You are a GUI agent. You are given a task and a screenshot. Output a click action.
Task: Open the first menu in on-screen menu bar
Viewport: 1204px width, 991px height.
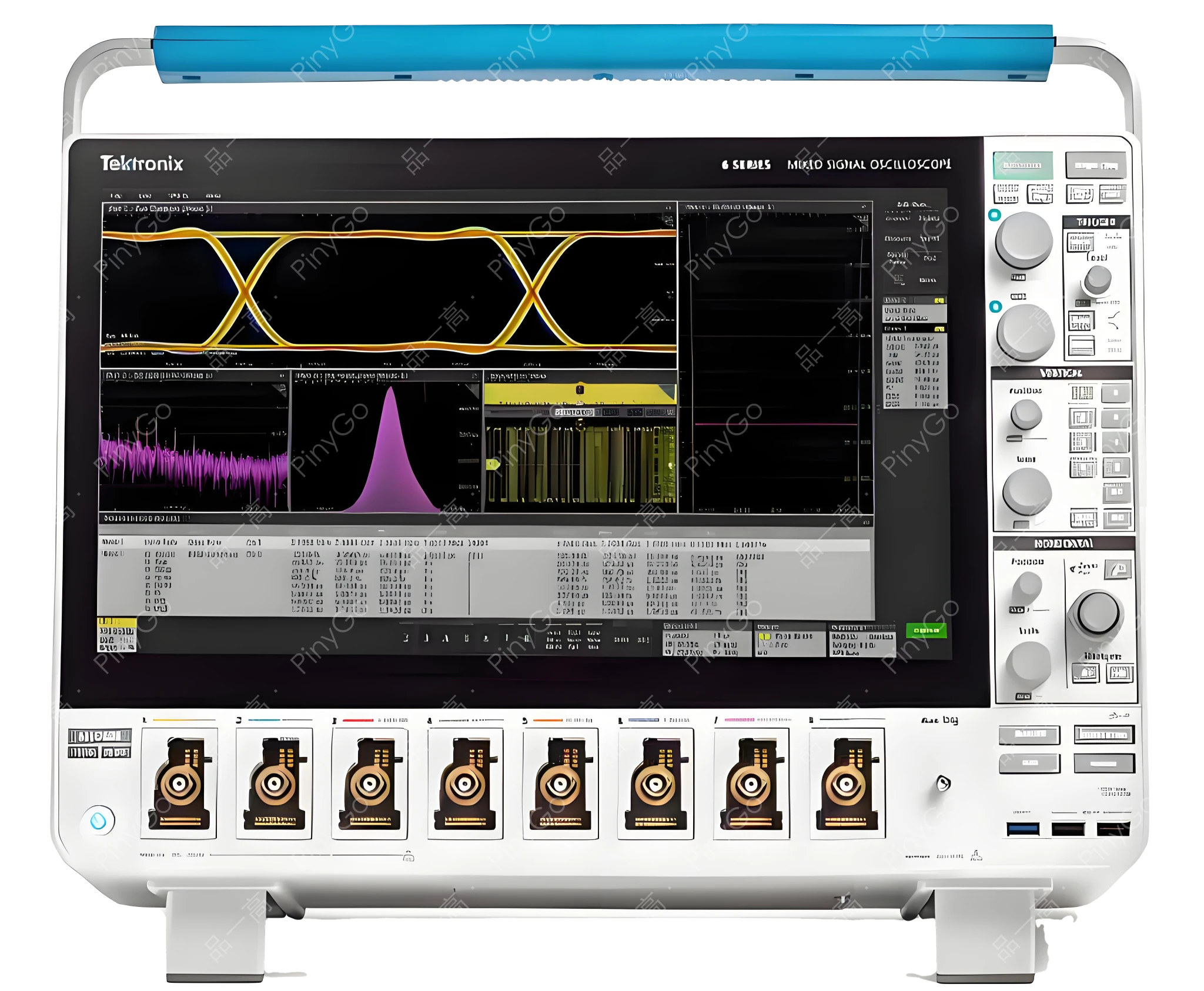pos(116,196)
